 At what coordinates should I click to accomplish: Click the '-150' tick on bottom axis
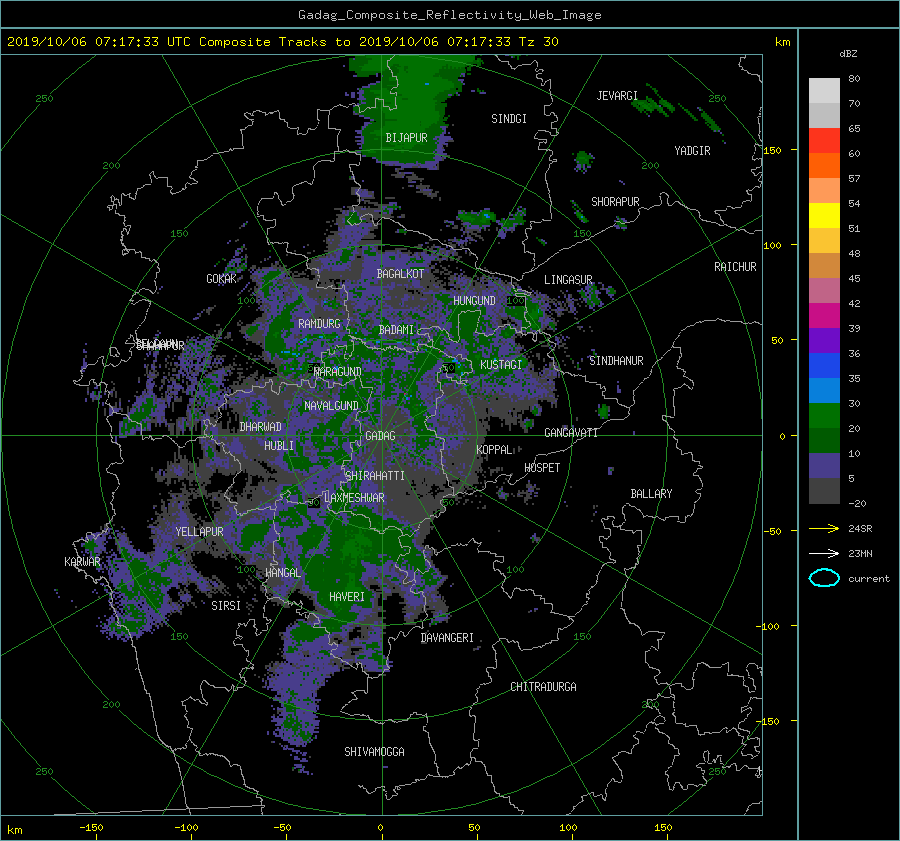coord(91,828)
